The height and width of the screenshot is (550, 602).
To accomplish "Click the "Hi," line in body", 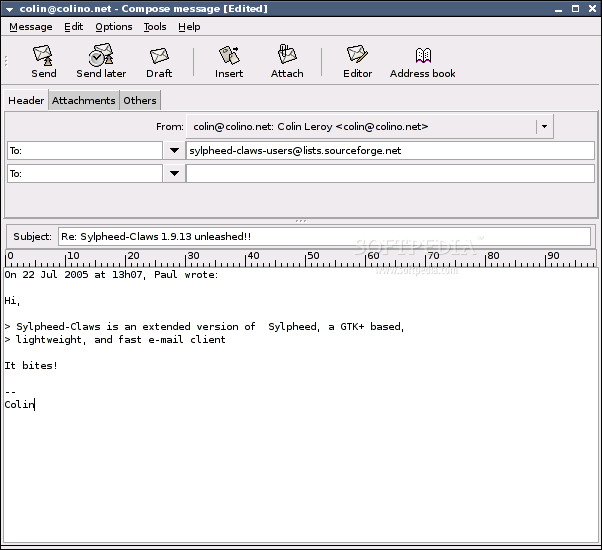I will 12,301.
